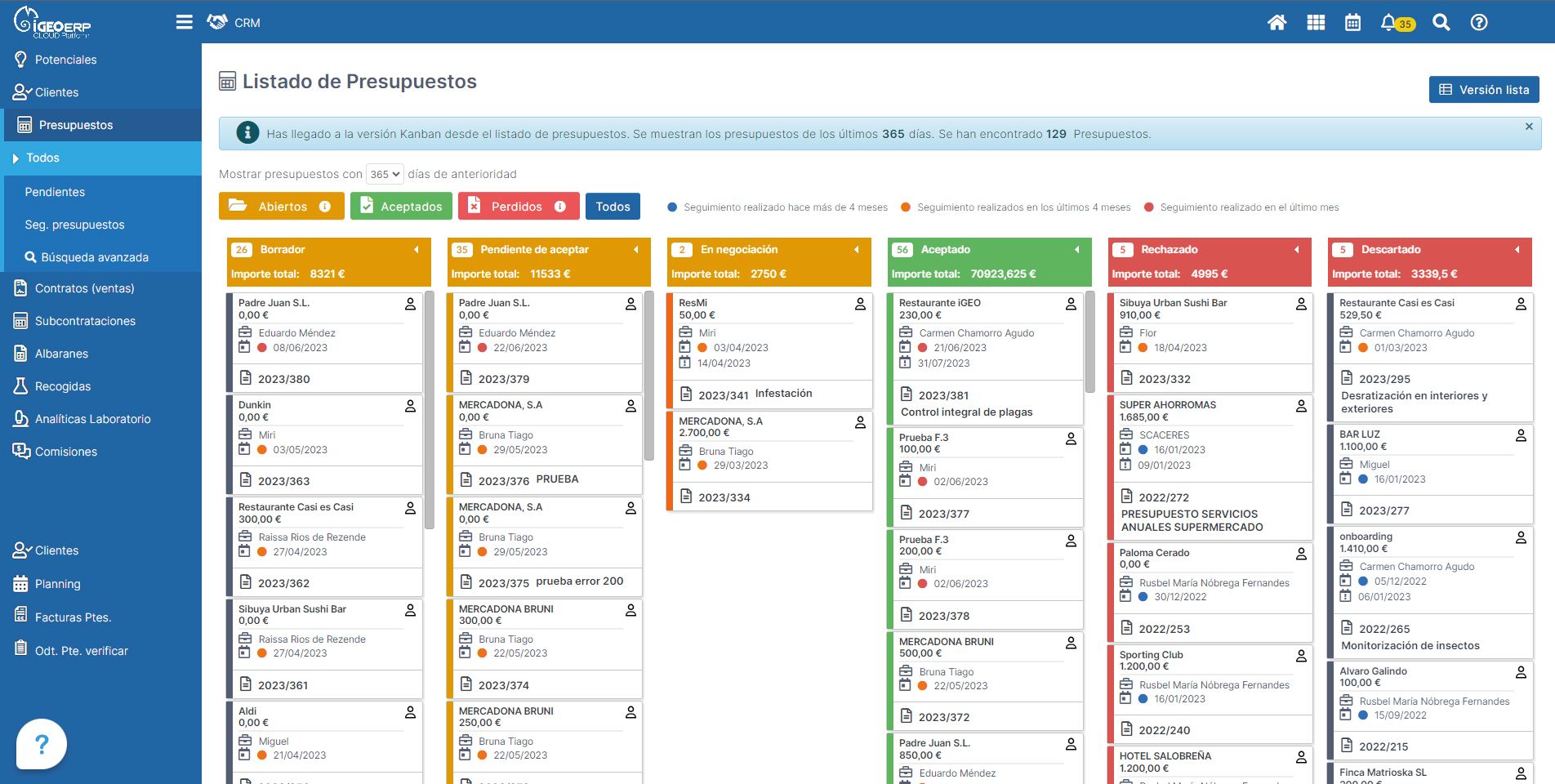Click user icon on ResMi card

click(860, 304)
